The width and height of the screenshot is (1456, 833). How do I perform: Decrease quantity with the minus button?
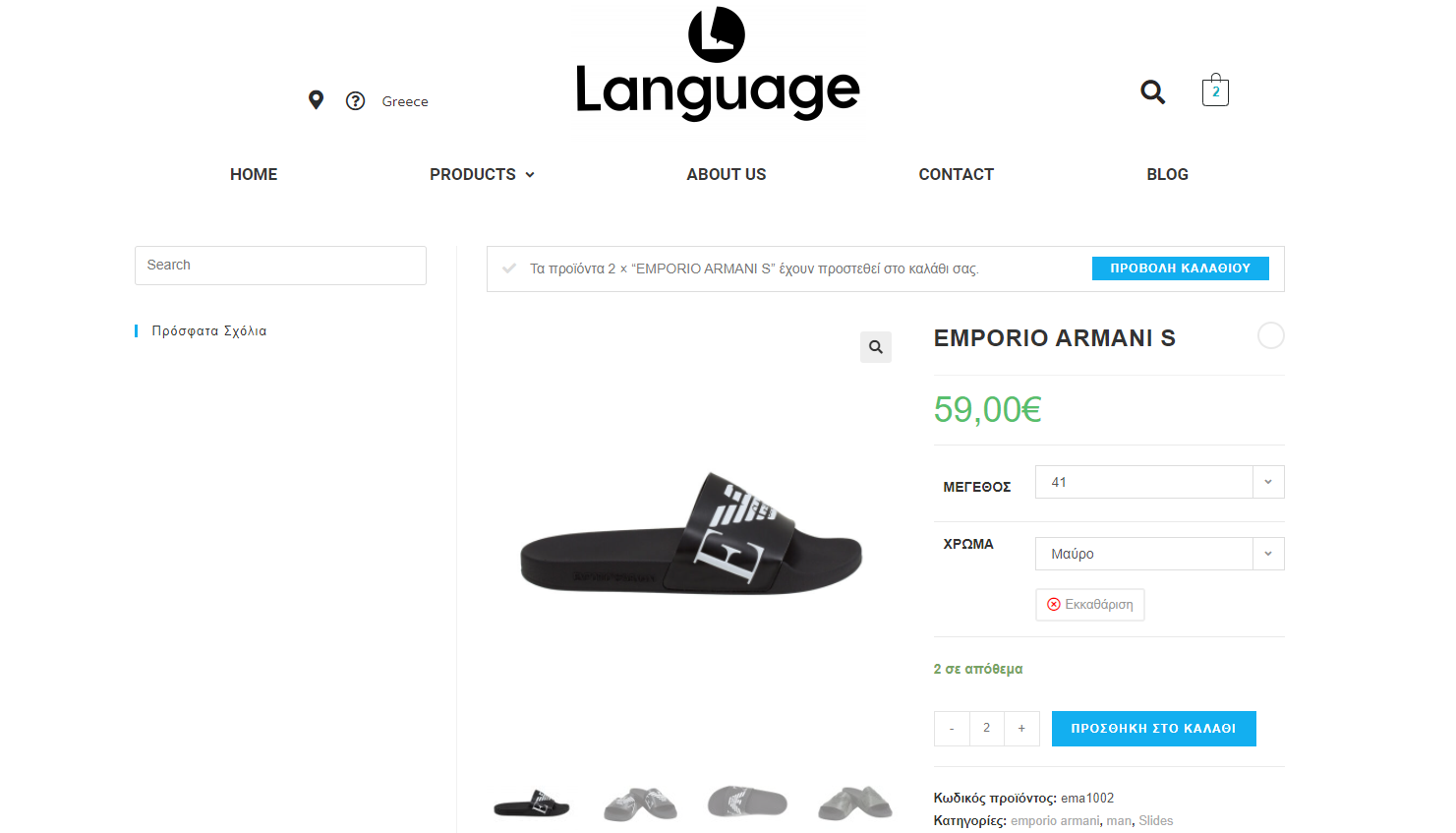point(952,729)
